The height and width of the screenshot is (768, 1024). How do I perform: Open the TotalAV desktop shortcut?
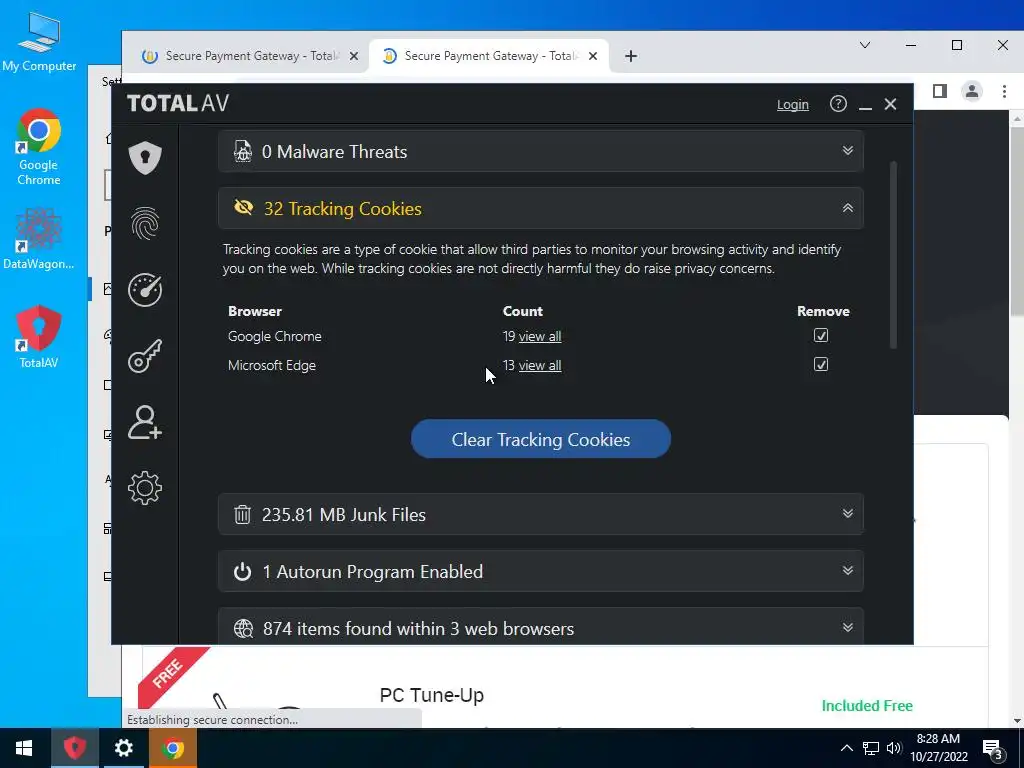39,336
